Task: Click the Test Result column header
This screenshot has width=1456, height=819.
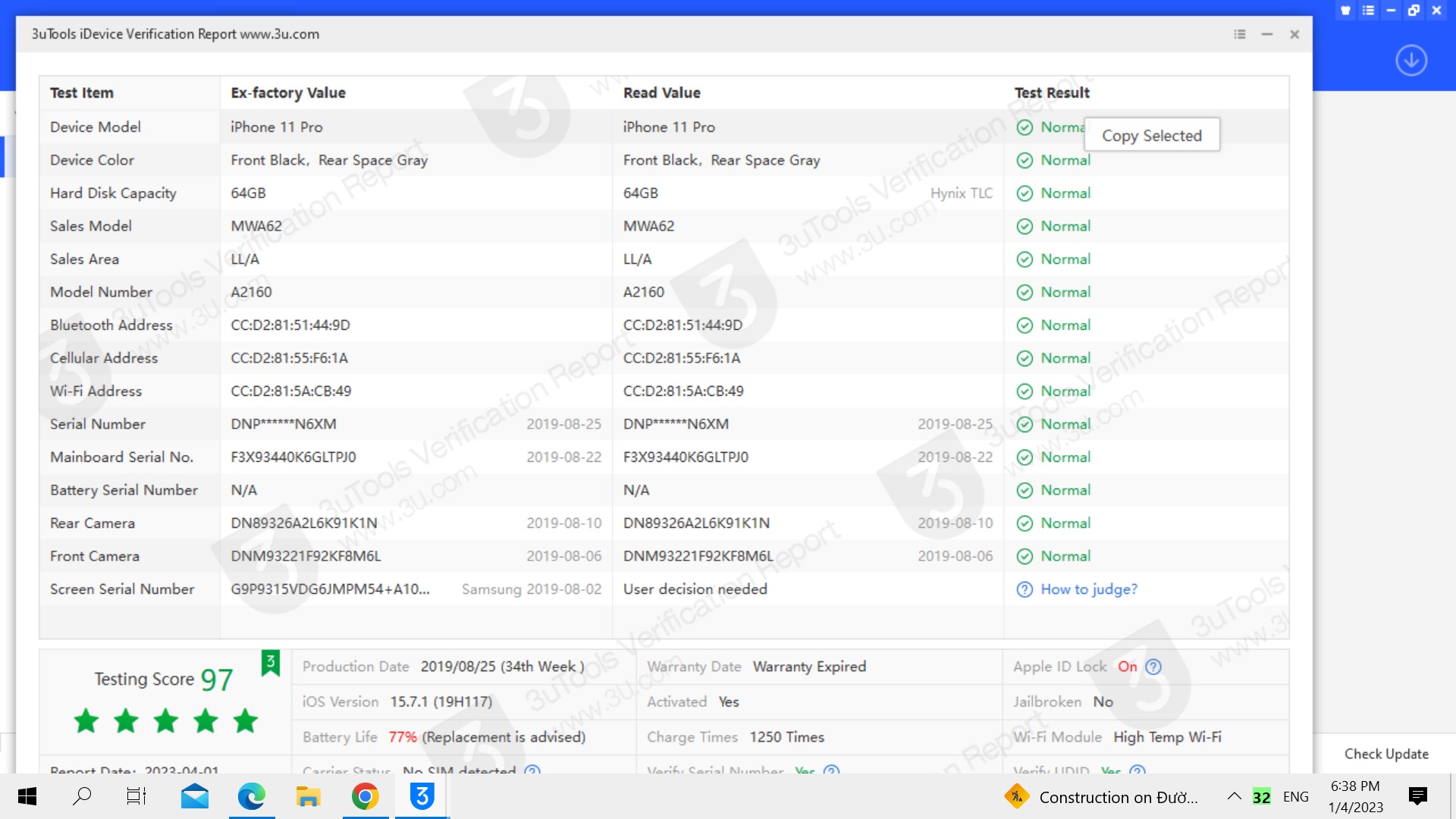Action: 1052,93
